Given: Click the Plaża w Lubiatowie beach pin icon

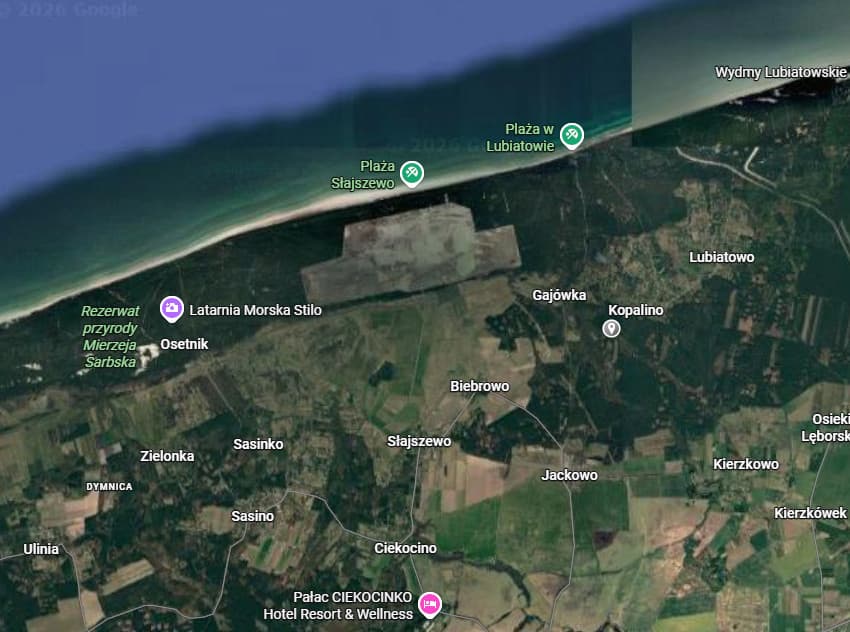Looking at the screenshot, I should click(x=571, y=136).
